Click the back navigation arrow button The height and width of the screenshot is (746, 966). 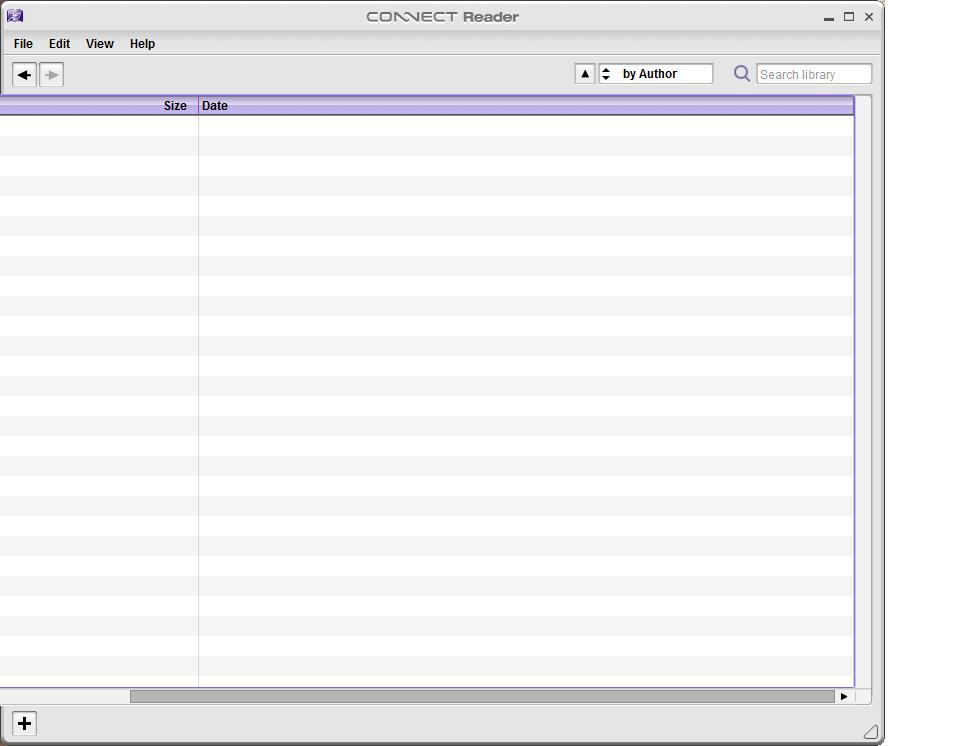tap(25, 75)
